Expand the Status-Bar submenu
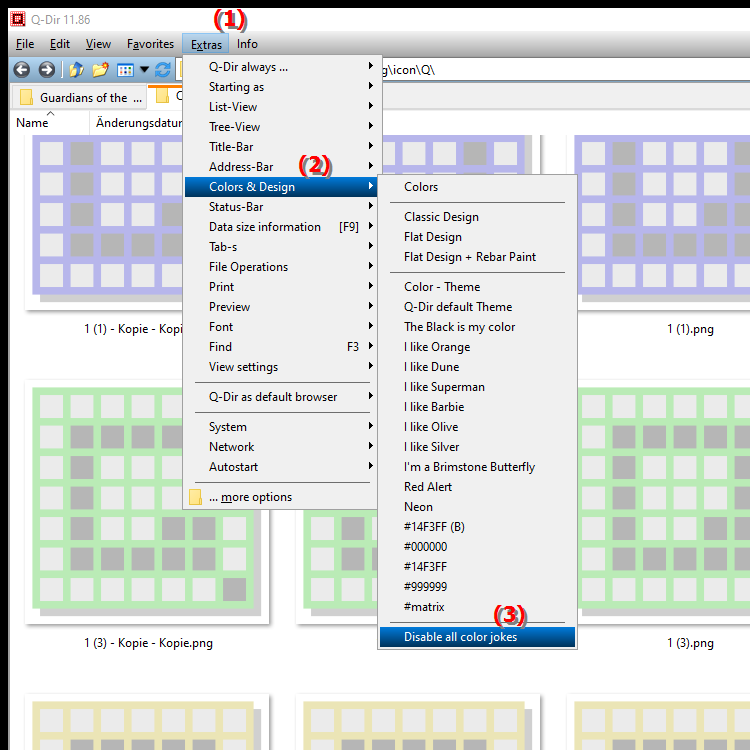This screenshot has width=750, height=750. click(x=281, y=207)
